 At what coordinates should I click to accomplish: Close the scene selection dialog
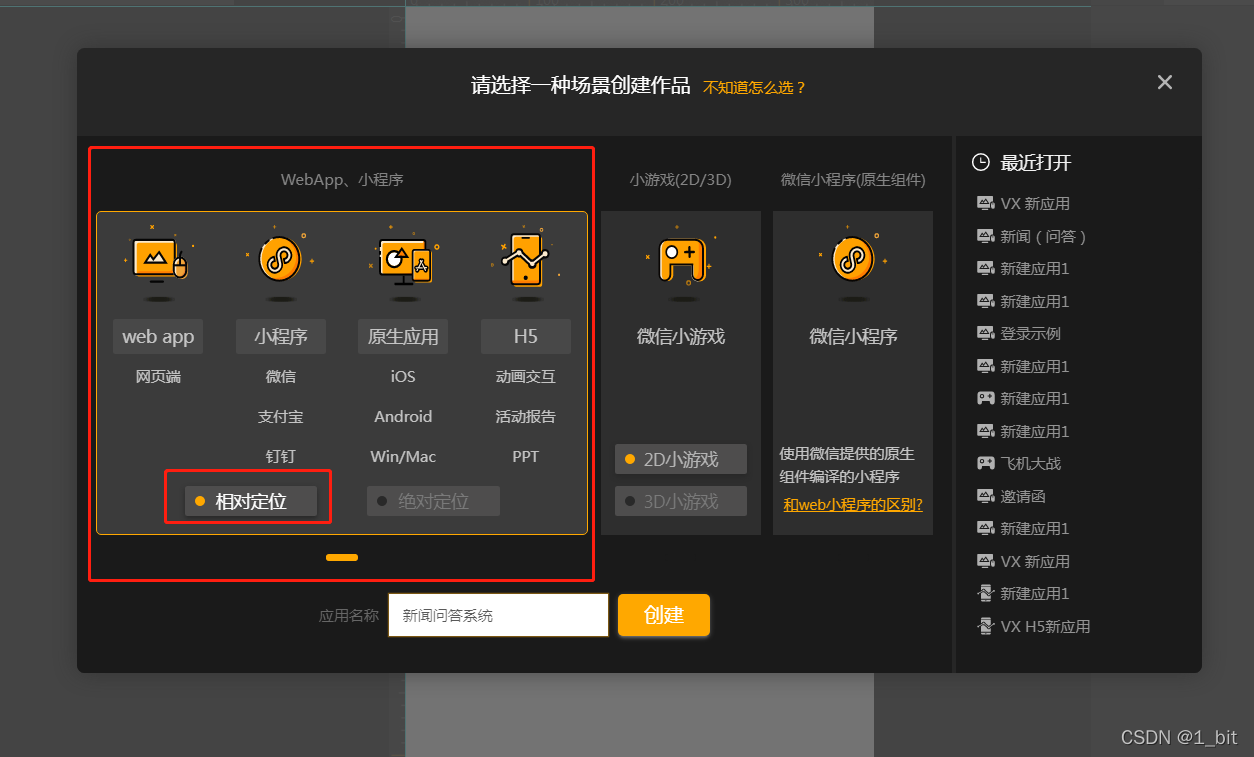click(x=1165, y=83)
